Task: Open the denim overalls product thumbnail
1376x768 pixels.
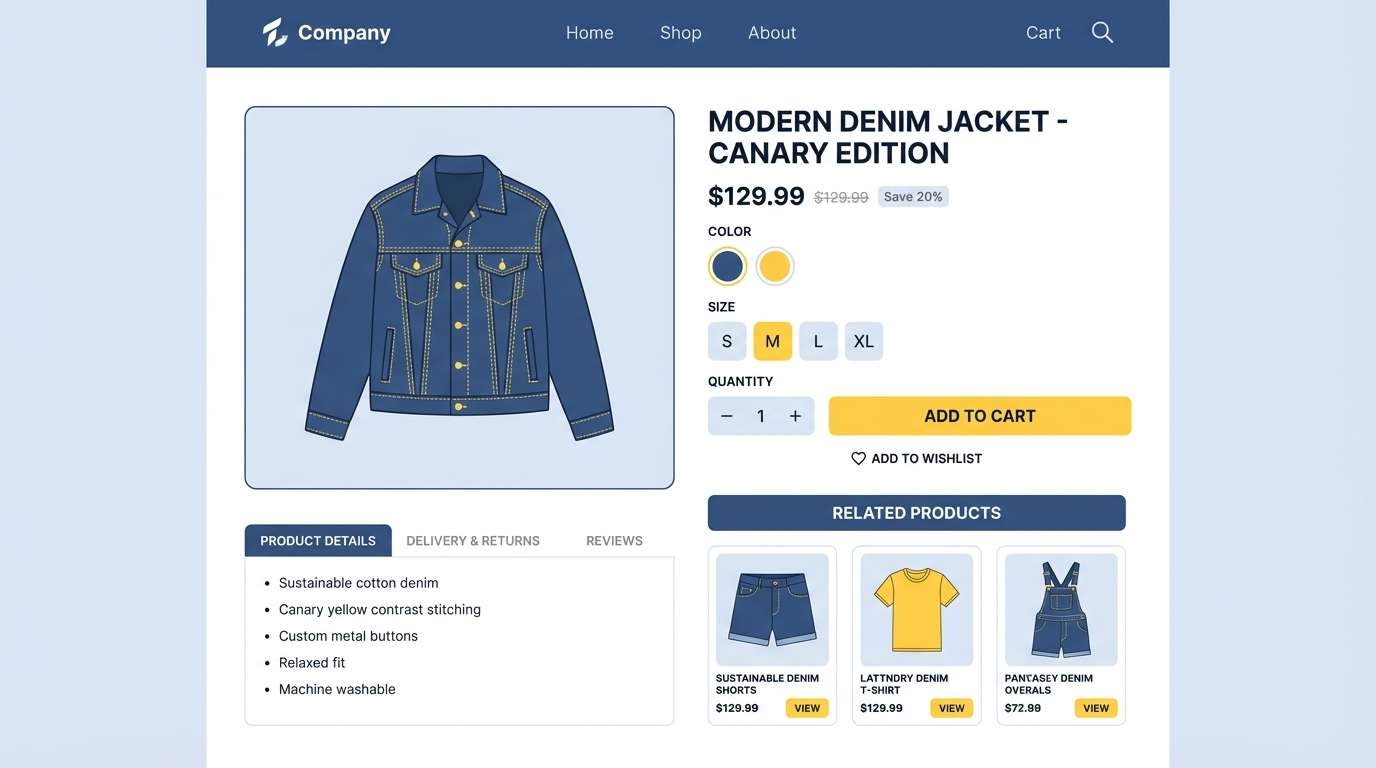Action: coord(1060,608)
